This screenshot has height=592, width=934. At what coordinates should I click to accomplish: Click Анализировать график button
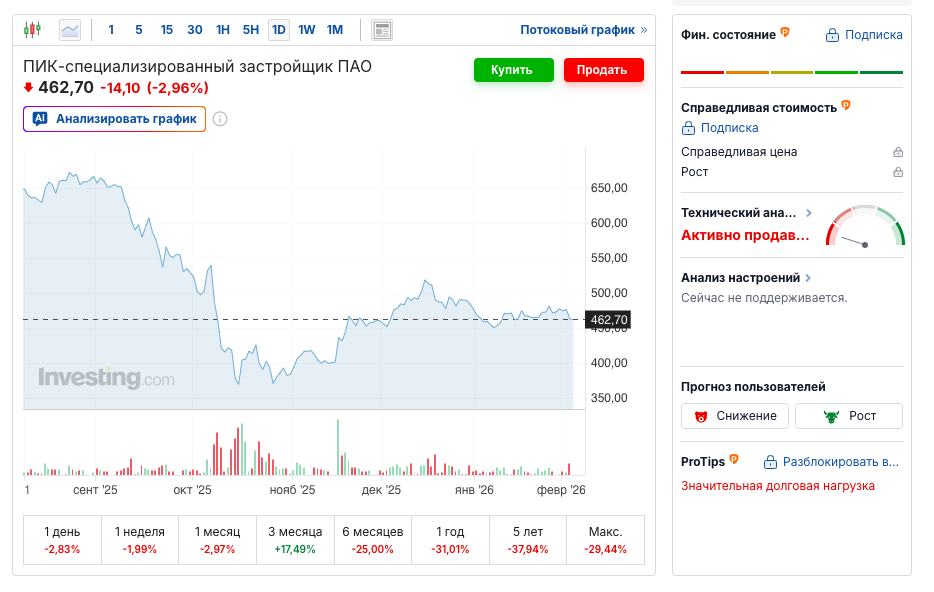point(114,119)
